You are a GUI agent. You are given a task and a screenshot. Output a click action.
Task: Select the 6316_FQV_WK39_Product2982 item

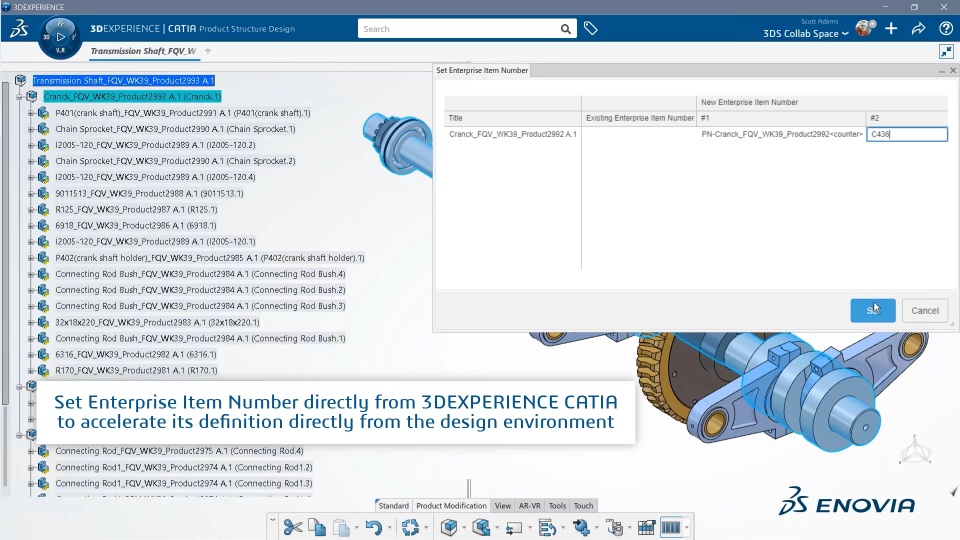coord(135,354)
